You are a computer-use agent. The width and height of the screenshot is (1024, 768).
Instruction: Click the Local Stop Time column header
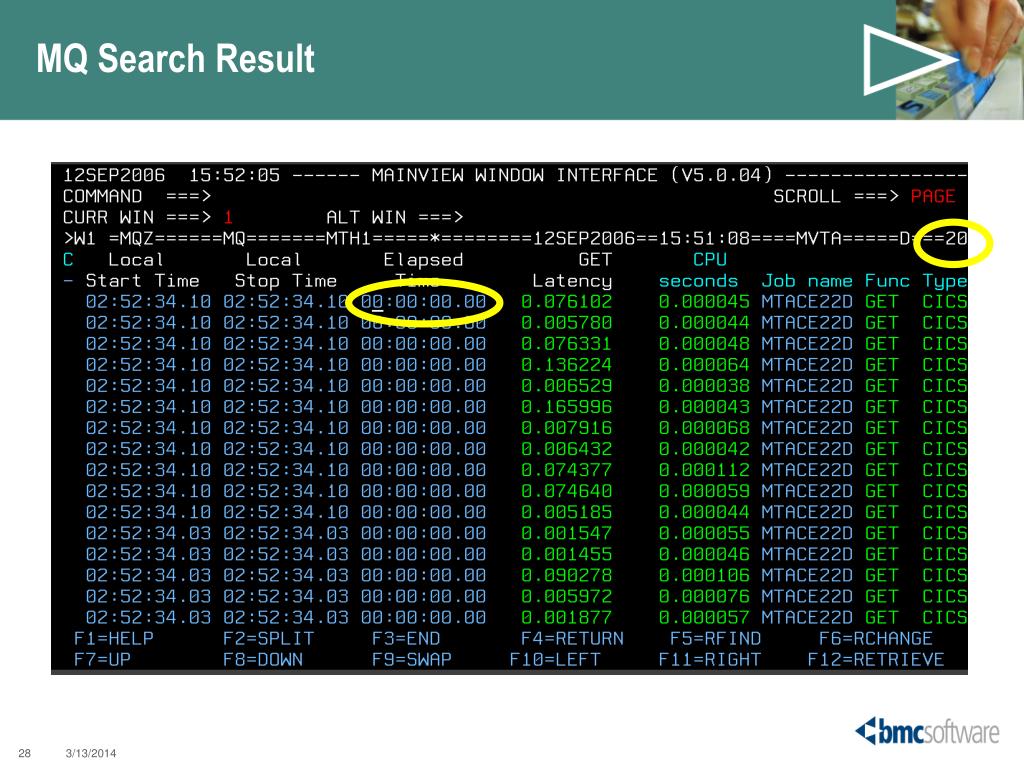(x=285, y=270)
